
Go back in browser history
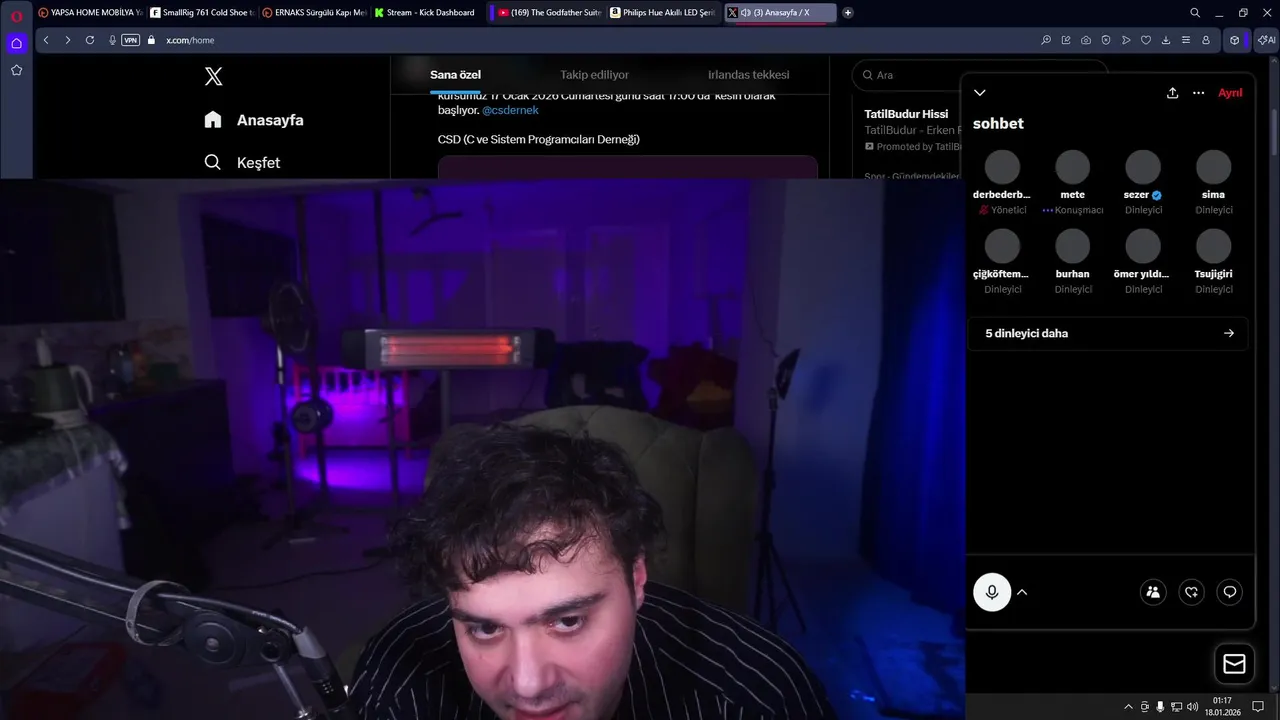(46, 40)
